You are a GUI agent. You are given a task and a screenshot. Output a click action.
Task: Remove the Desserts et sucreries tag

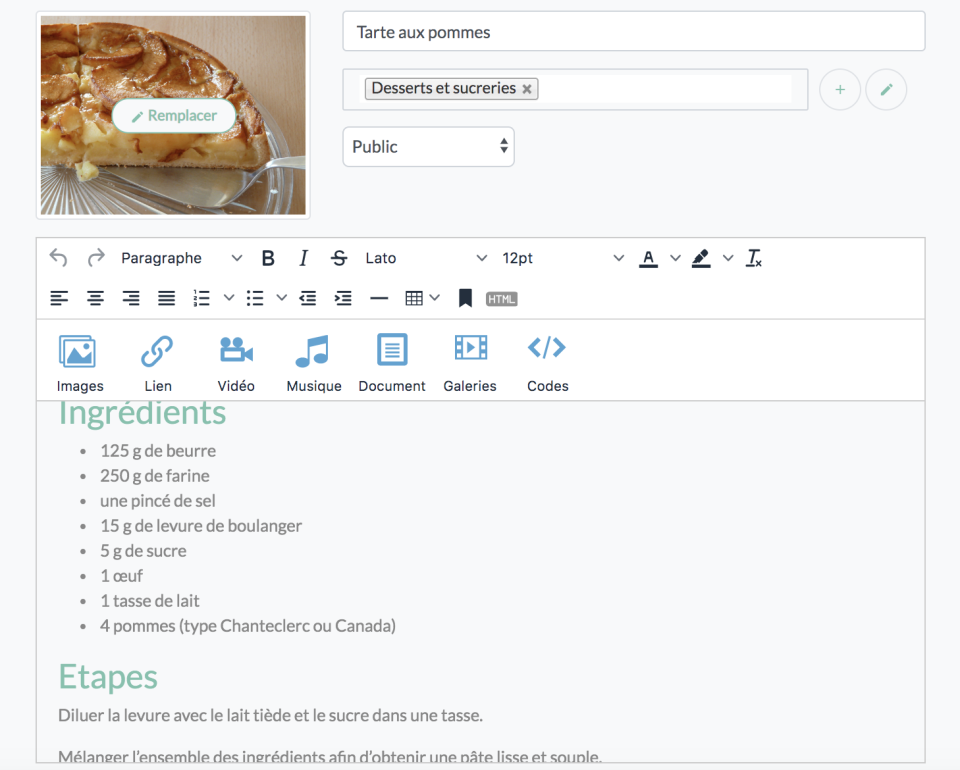[x=527, y=89]
